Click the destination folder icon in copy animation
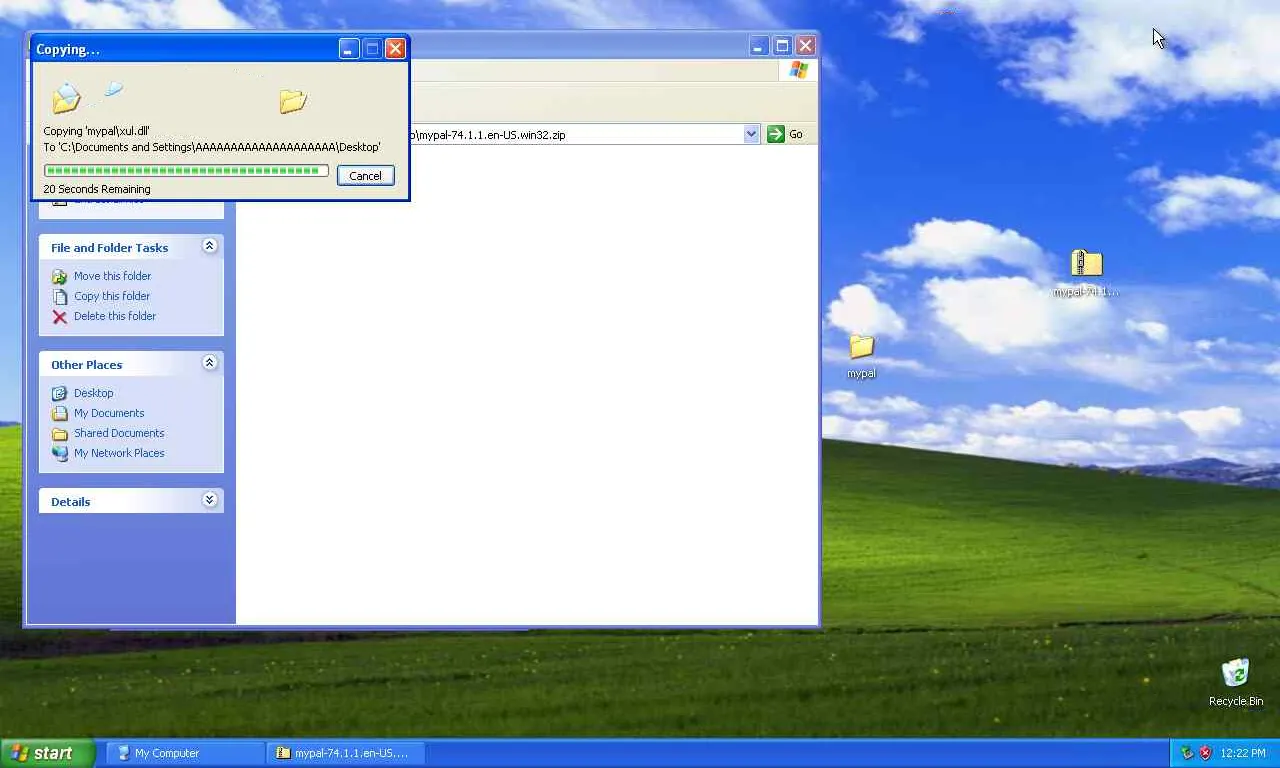1280x768 pixels. tap(292, 100)
